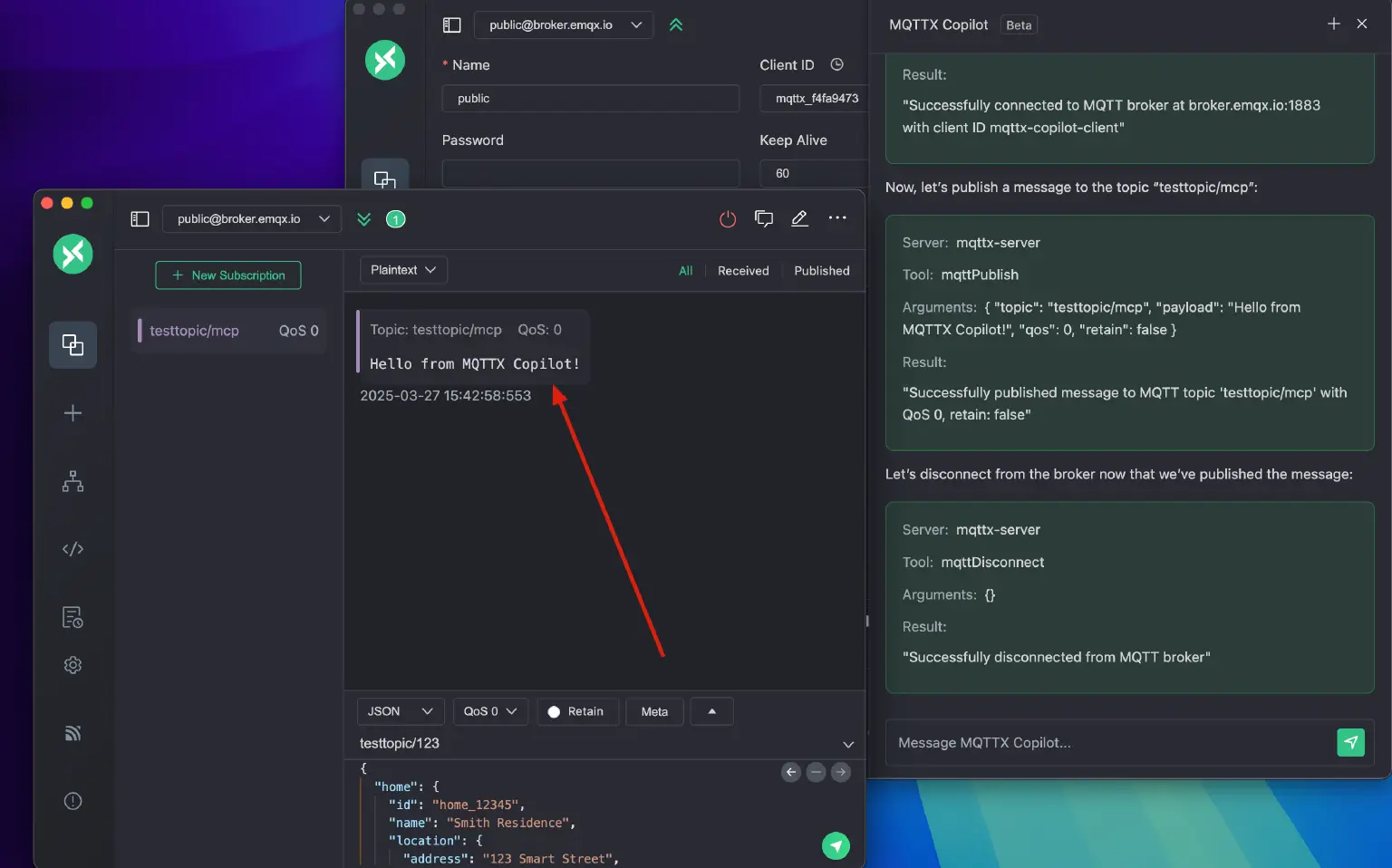Viewport: 1392px width, 868px height.
Task: Toggle the subscription list sidebar panel
Action: click(140, 219)
